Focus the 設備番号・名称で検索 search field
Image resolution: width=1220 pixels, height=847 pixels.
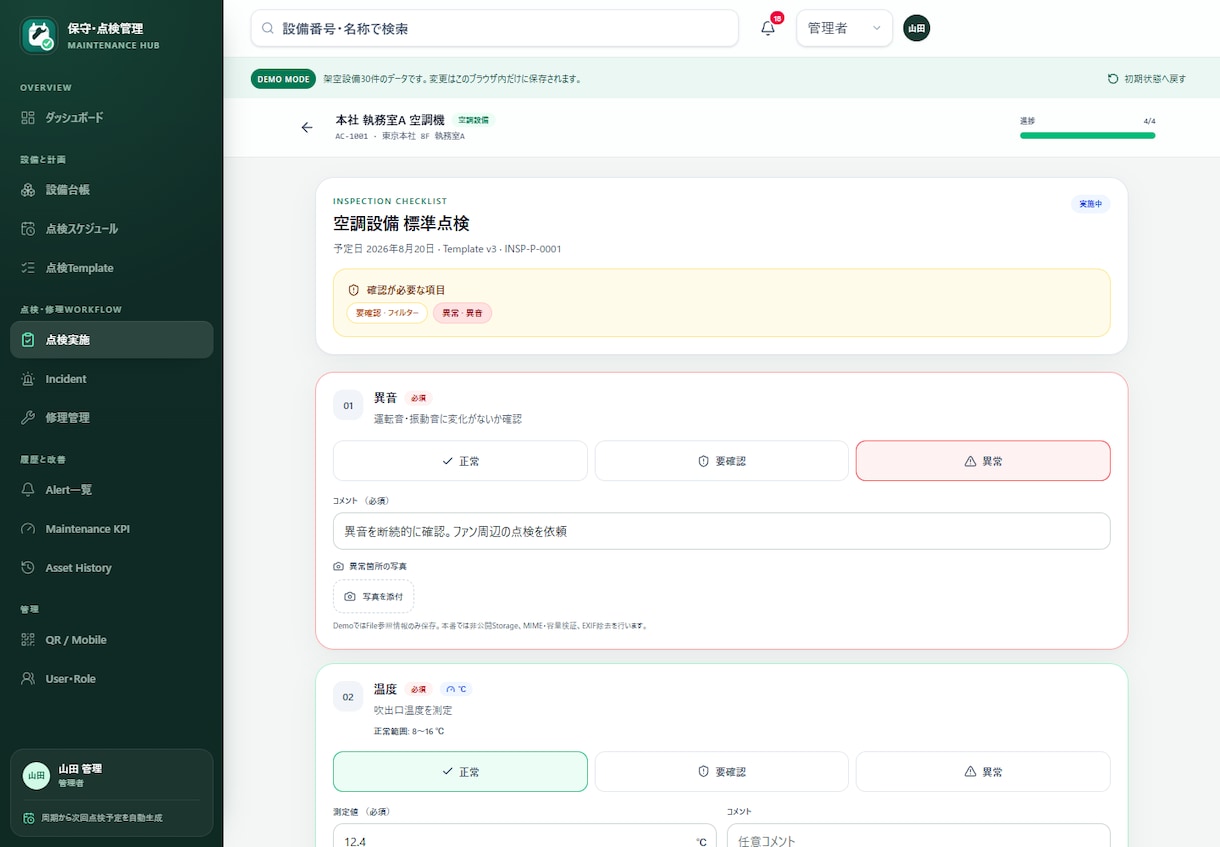click(x=494, y=28)
